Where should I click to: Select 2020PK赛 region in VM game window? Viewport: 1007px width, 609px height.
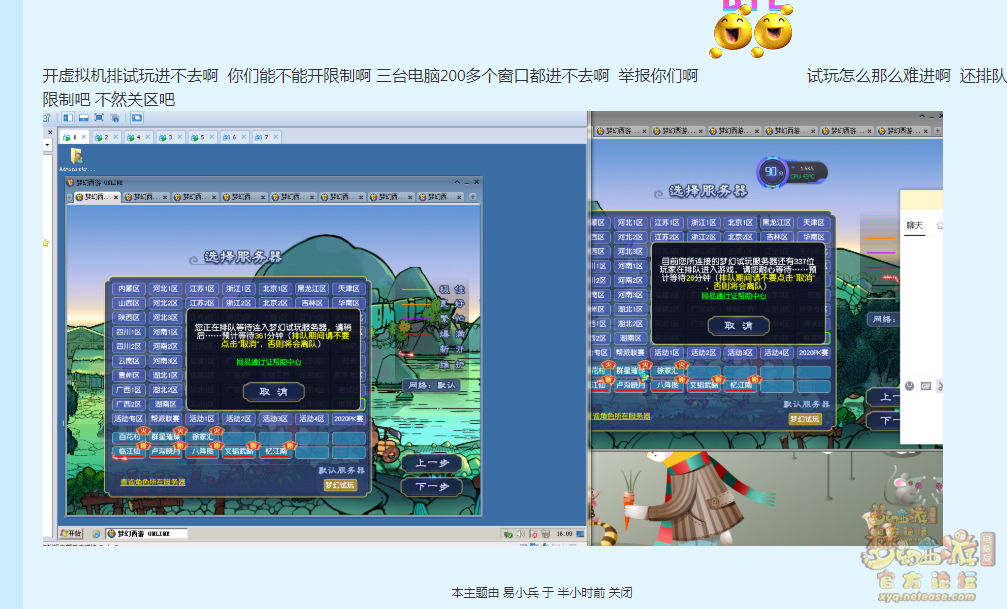tap(349, 419)
